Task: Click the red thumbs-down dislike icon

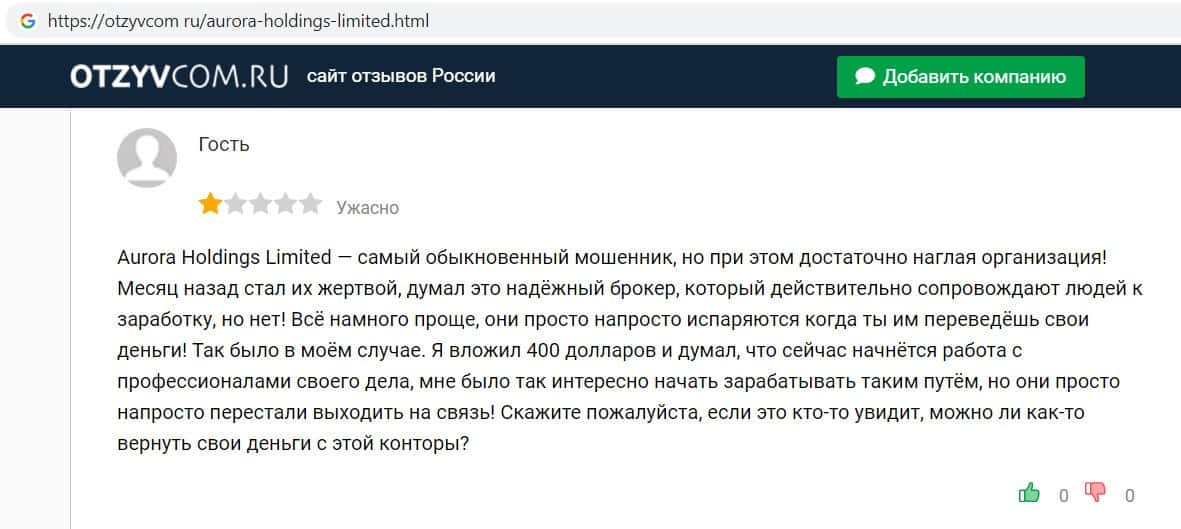Action: 1096,492
